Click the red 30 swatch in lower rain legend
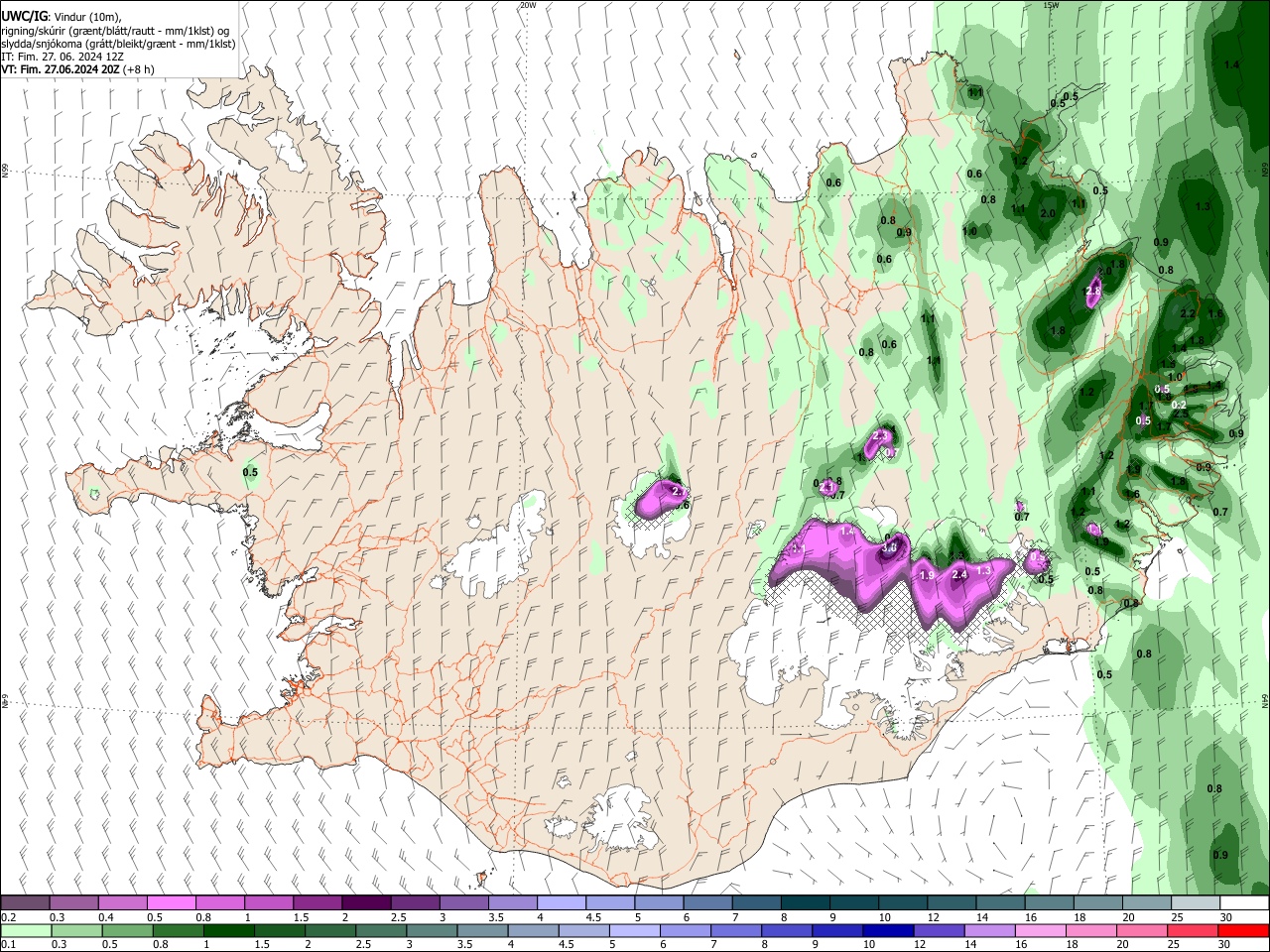Screen dimensions: 1270x952 [1244, 931]
